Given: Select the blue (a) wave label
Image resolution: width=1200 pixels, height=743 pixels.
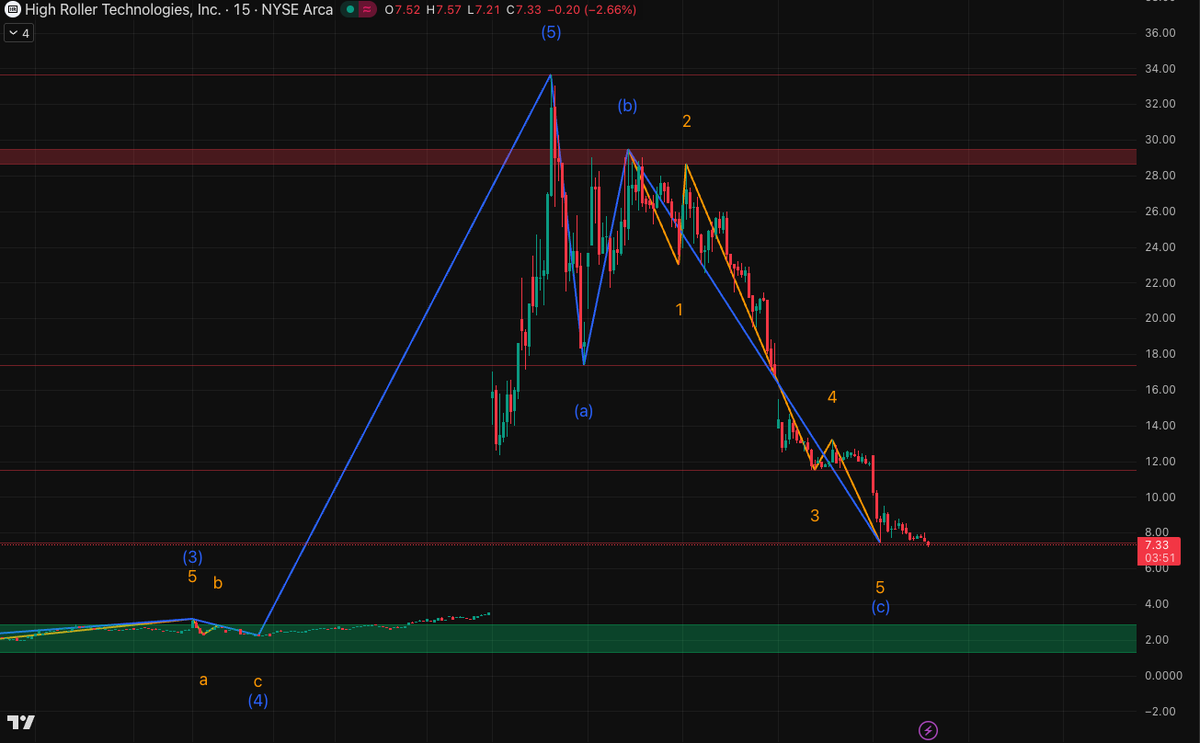Looking at the screenshot, I should point(583,410).
